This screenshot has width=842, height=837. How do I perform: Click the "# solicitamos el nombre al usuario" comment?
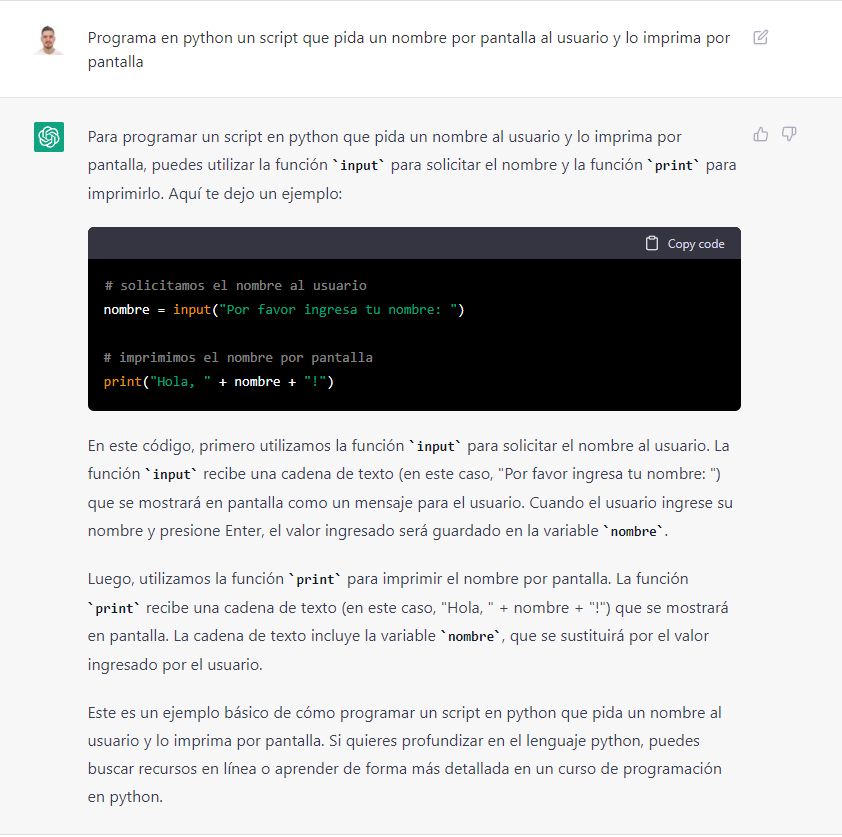[235, 286]
